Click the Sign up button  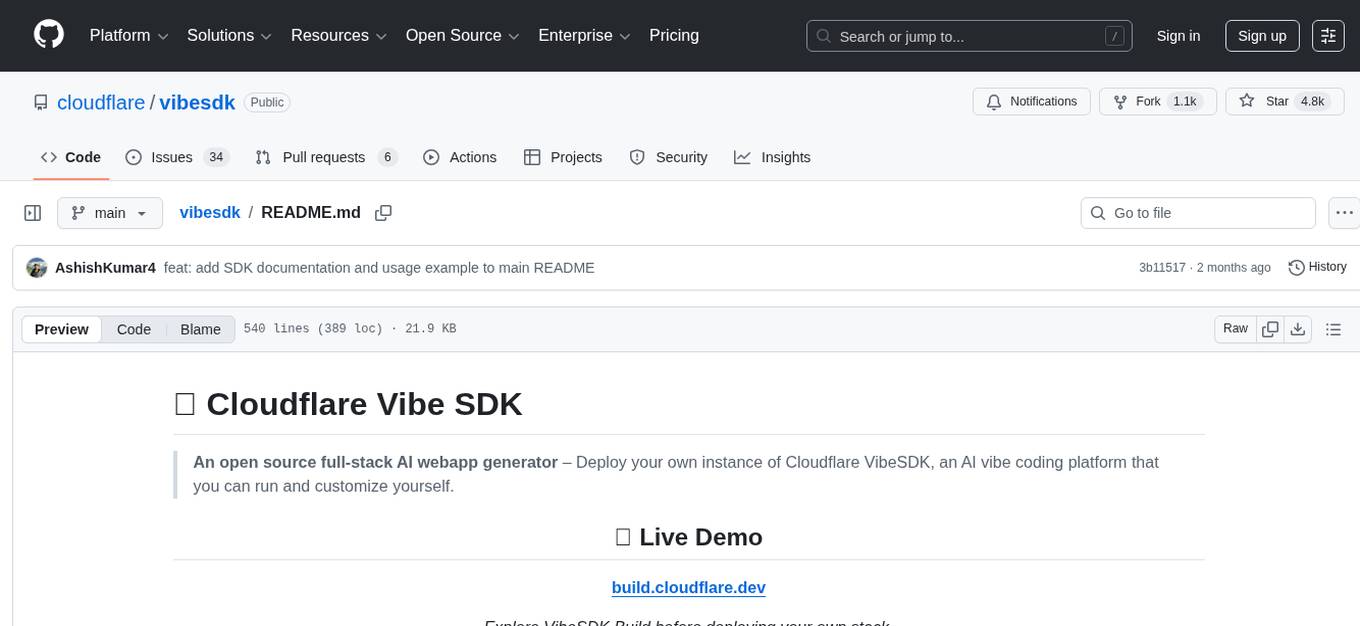(1261, 35)
